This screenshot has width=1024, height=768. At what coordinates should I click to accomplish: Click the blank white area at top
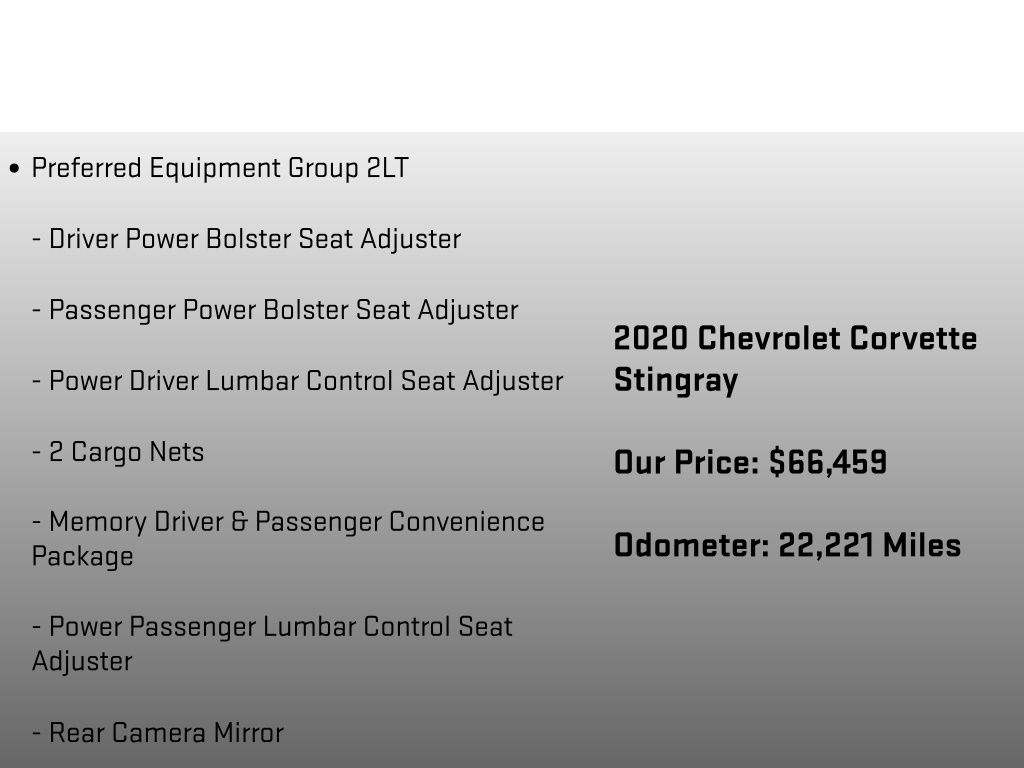point(512,65)
